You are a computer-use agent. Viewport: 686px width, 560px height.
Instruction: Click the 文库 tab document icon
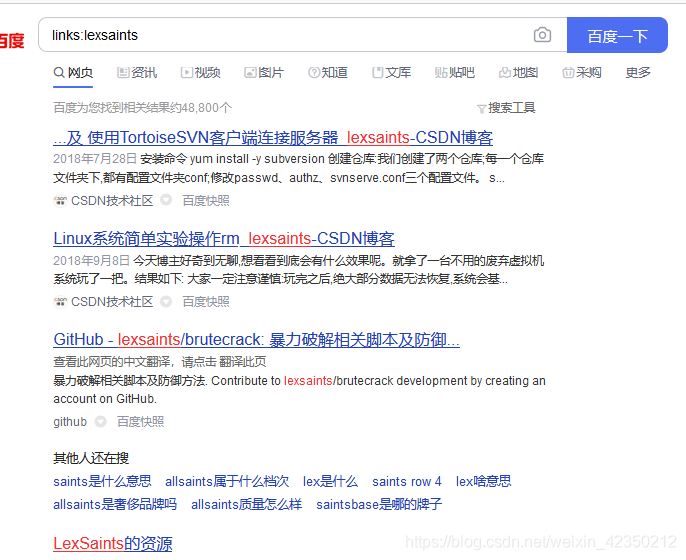[x=378, y=72]
